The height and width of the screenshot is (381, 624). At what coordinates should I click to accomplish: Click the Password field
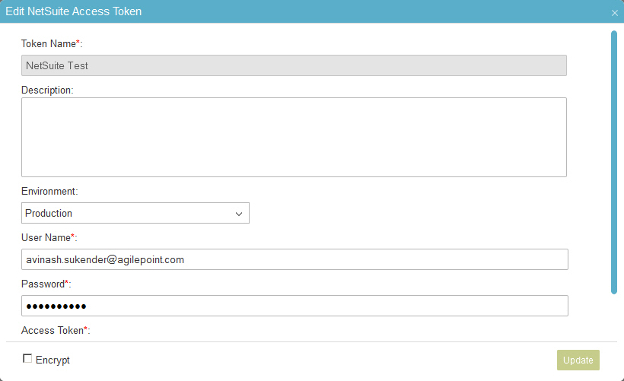(294, 306)
